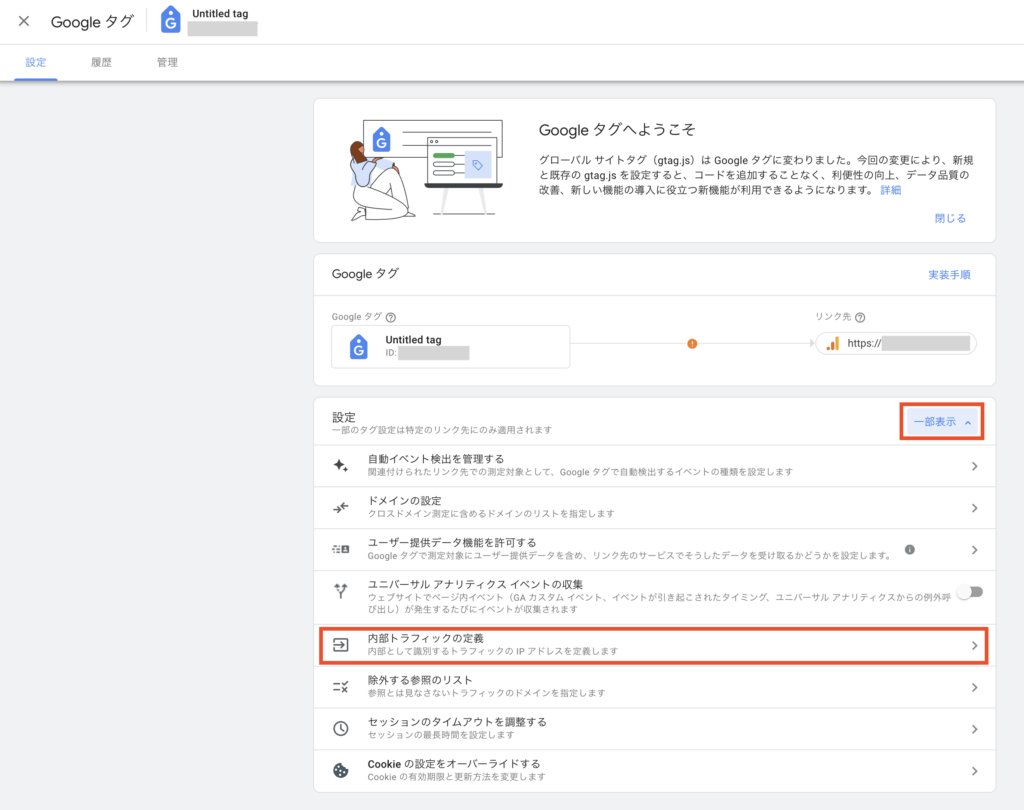Image resolution: width=1024 pixels, height=810 pixels.
Task: Click the clock icon for セッションのタイムアウト
Action: coord(341,728)
